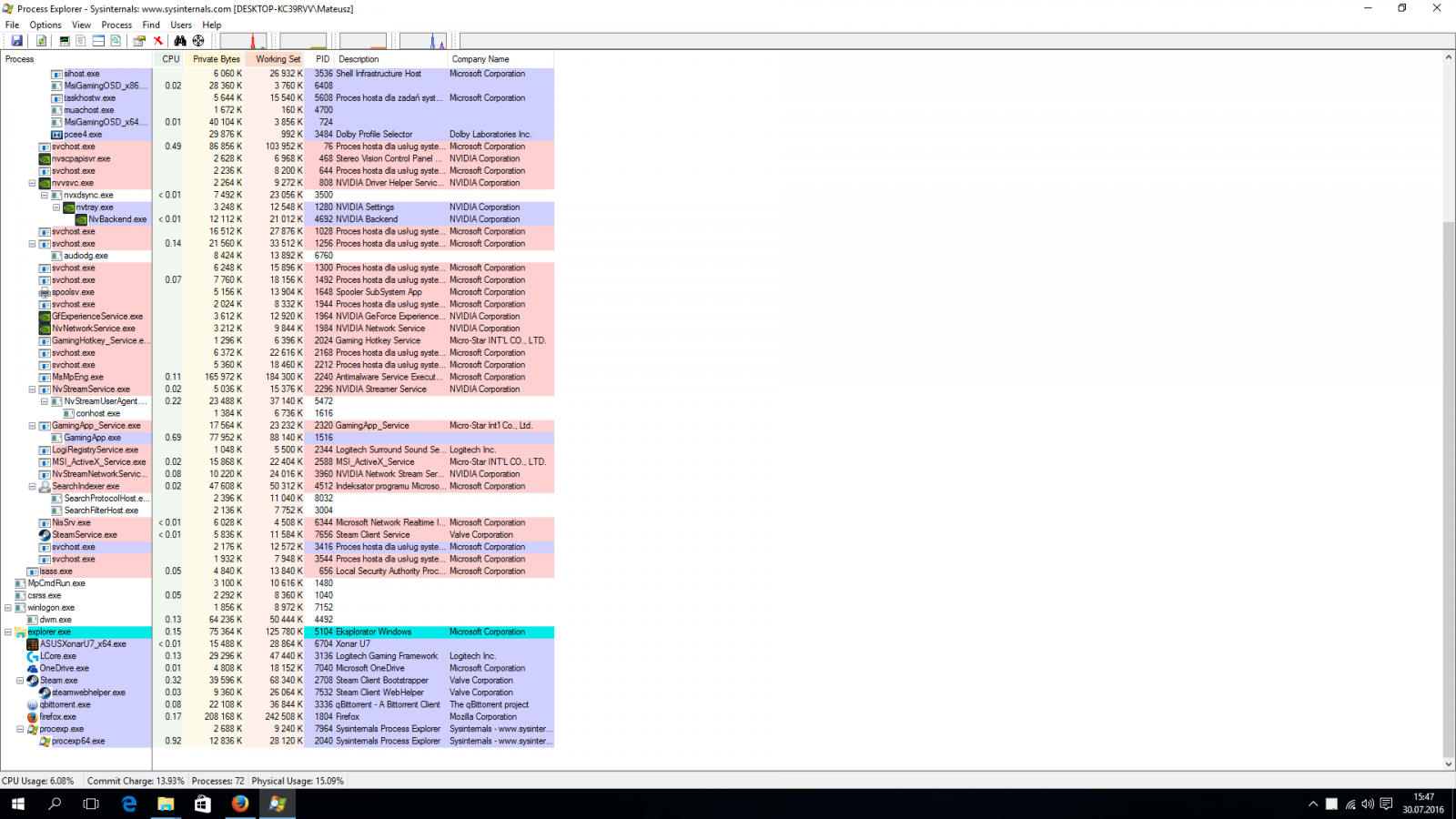Open Task View on the taskbar
The image size is (1456, 819).
click(x=91, y=804)
